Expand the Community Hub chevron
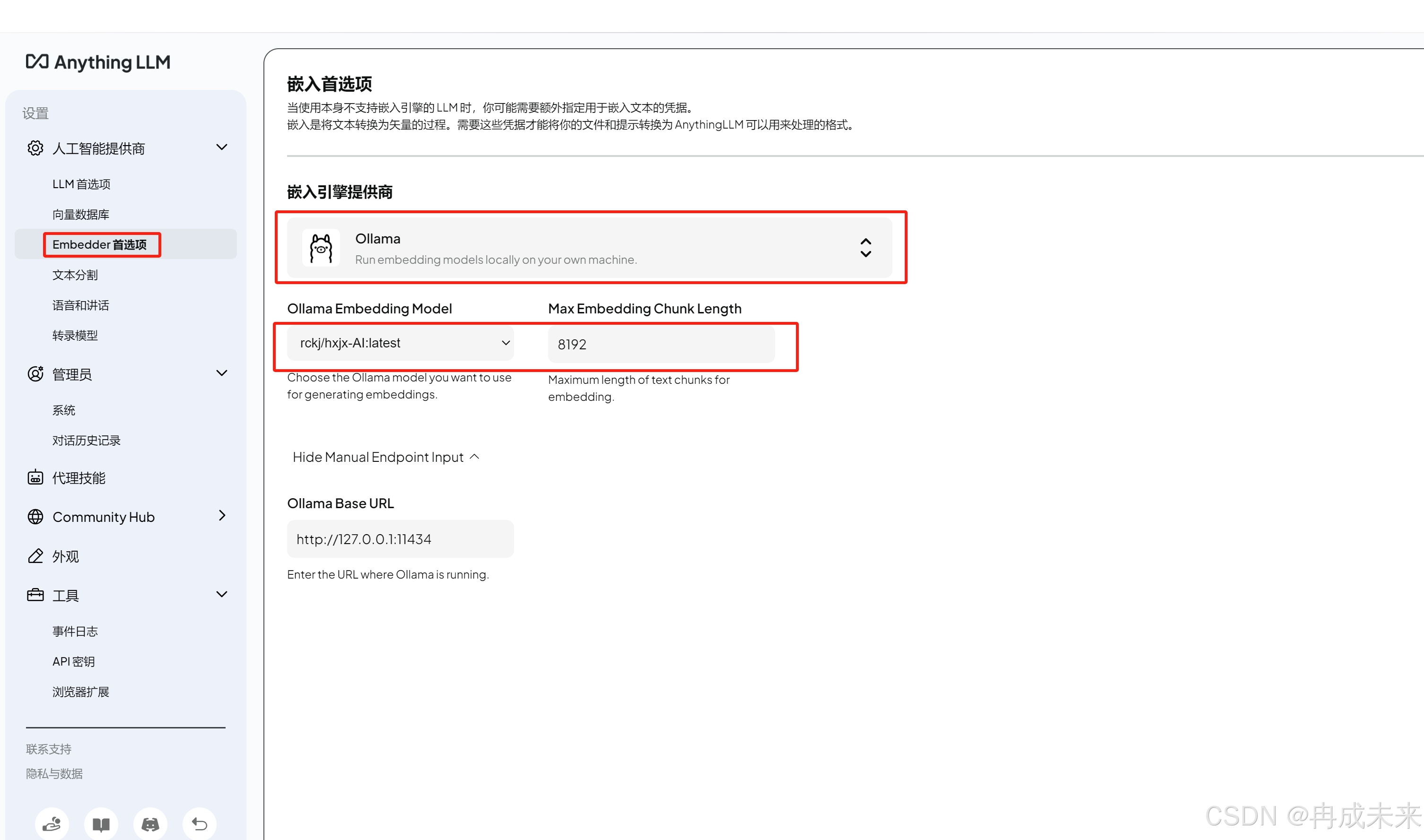The height and width of the screenshot is (840, 1424). pos(222,516)
